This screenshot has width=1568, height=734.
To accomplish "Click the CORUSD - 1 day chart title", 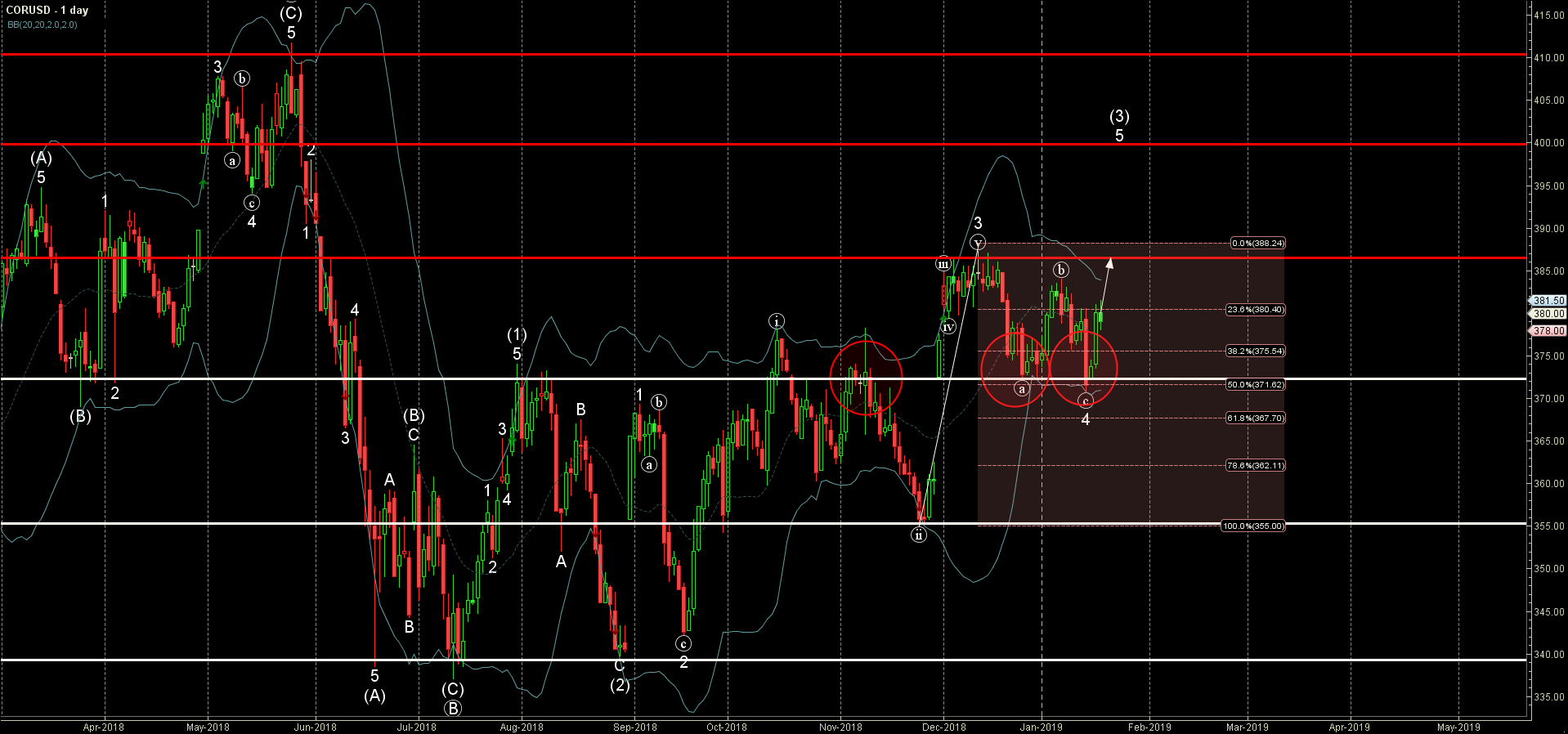I will [47, 11].
